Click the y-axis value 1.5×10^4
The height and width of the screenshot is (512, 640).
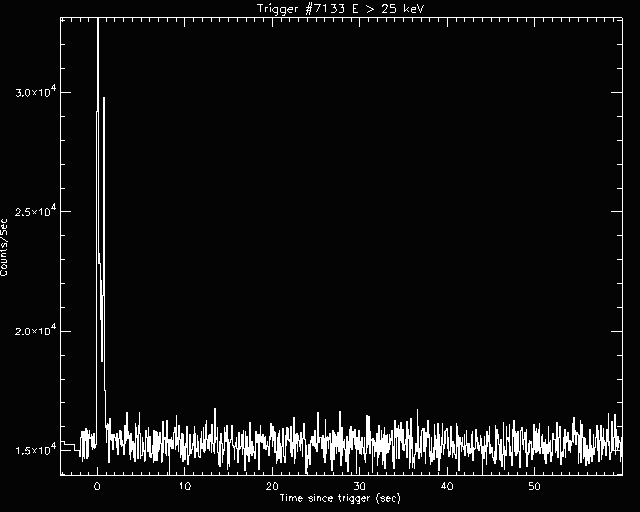pos(37,450)
